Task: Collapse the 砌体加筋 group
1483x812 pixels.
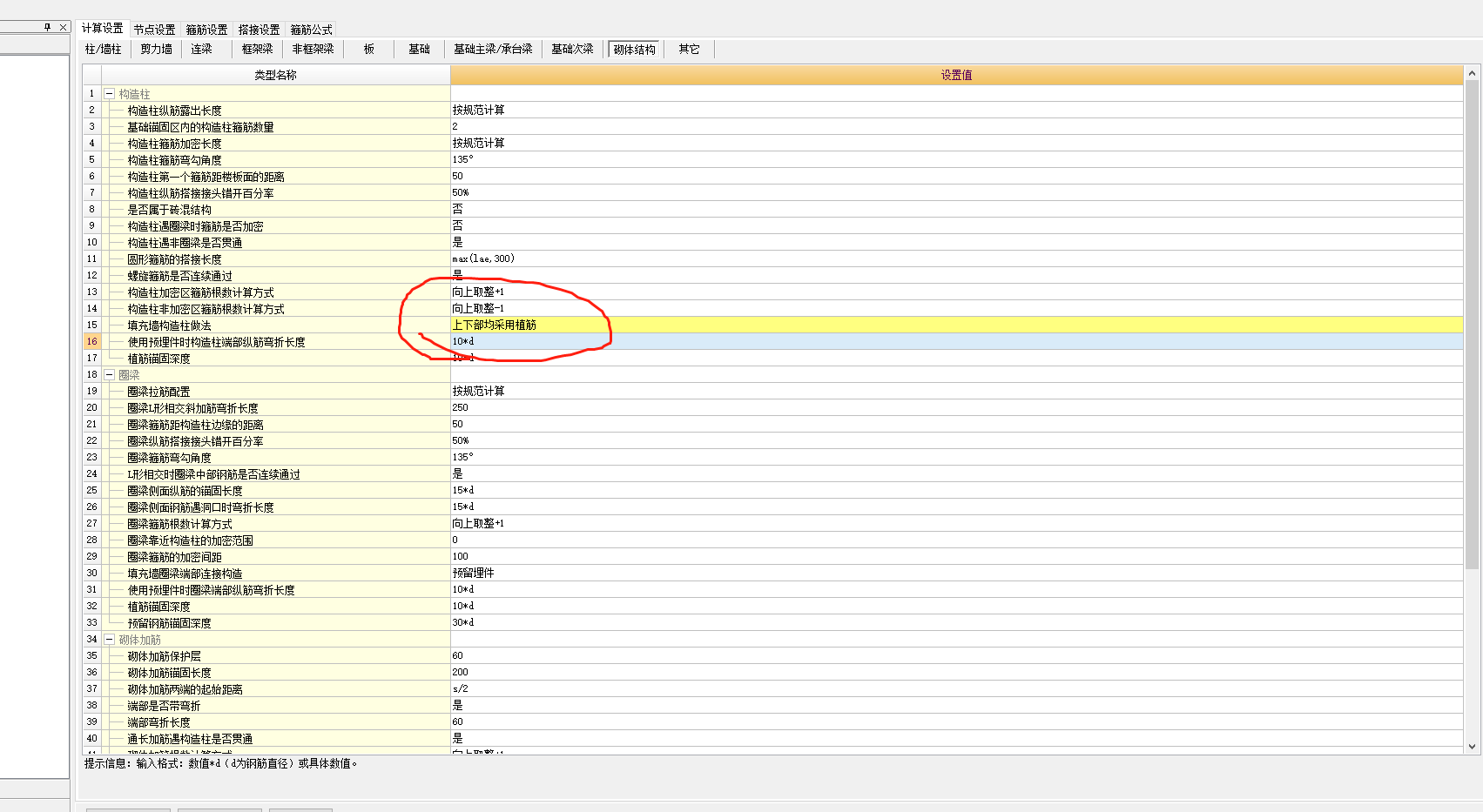Action: (110, 640)
